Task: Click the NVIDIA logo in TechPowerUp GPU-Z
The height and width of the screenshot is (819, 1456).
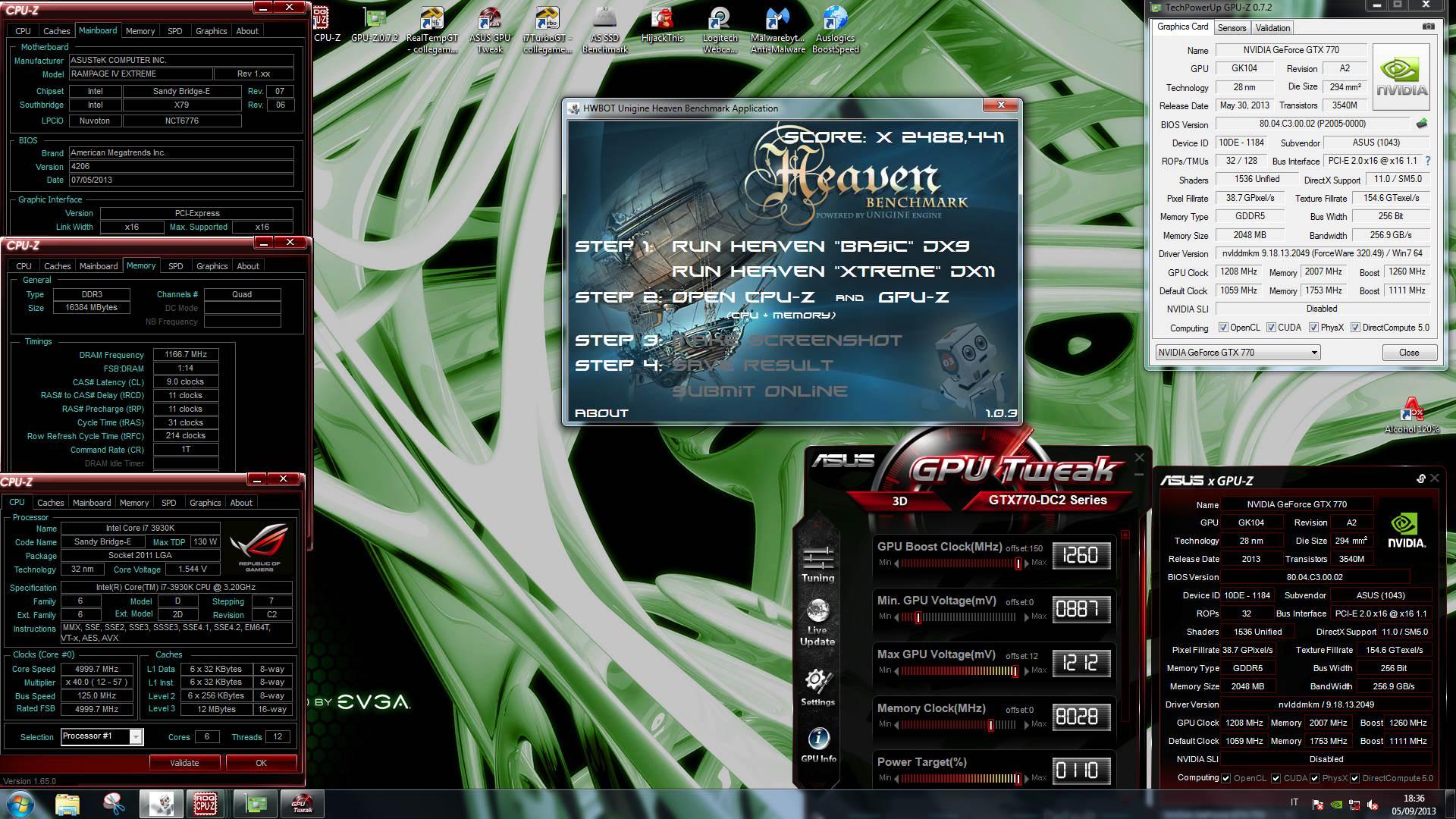Action: click(1402, 78)
